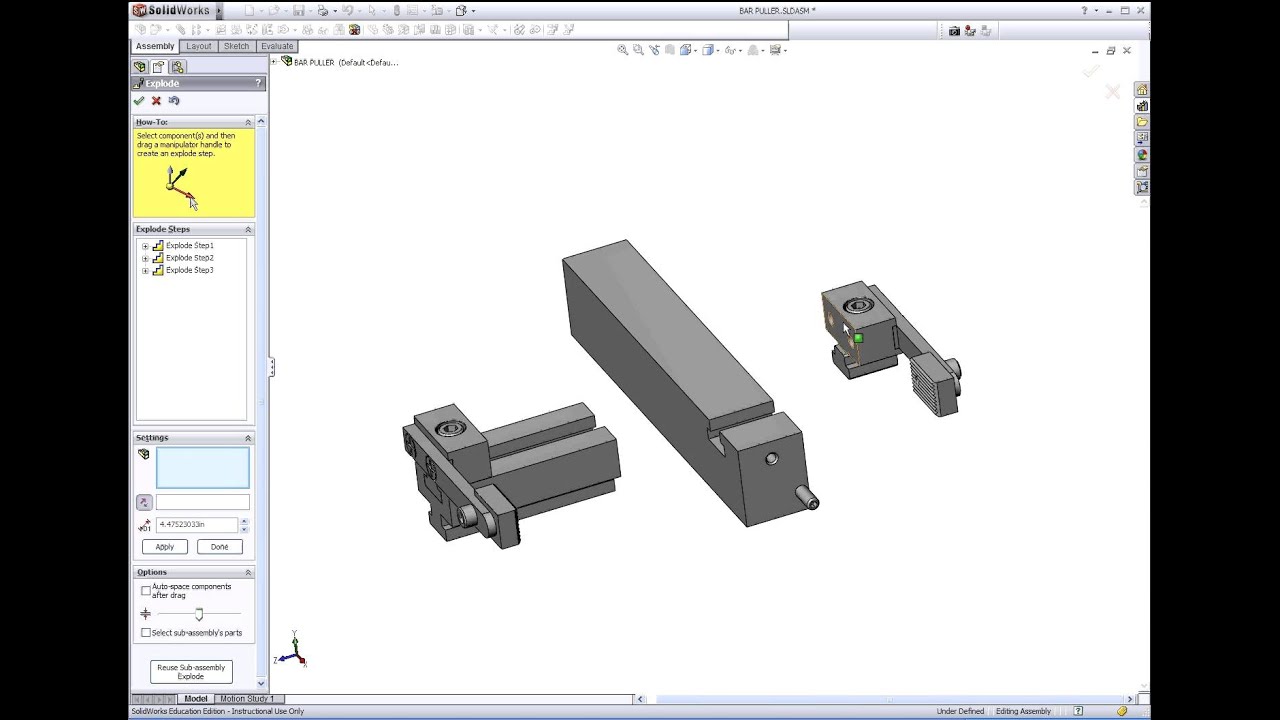Open the File Explorer folder icon in task pane
This screenshot has width=1280, height=720.
(1142, 122)
